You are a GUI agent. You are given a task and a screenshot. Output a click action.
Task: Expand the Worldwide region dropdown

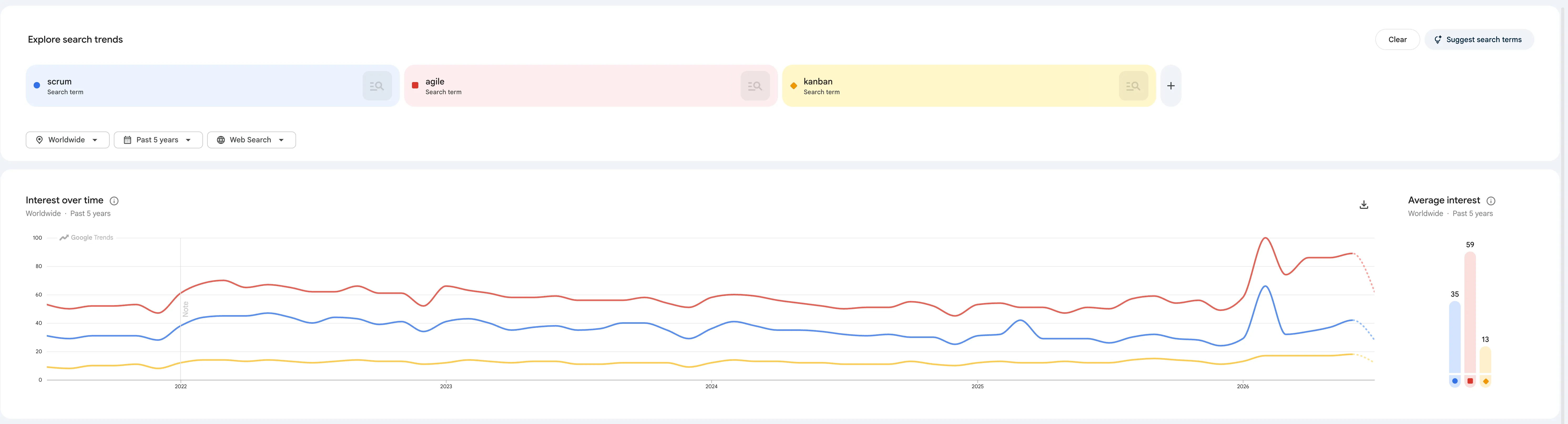[68, 140]
